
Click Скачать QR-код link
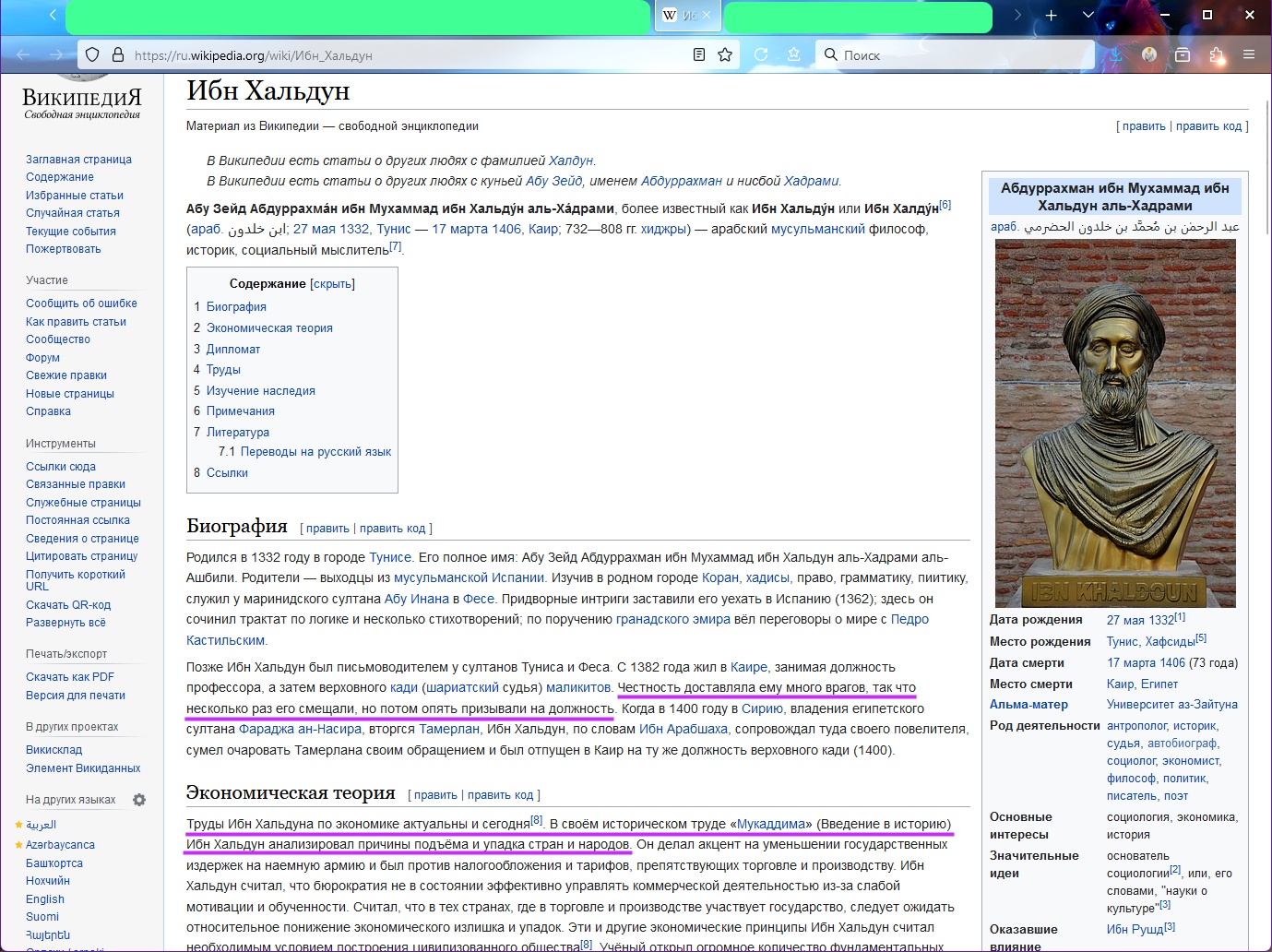click(68, 605)
